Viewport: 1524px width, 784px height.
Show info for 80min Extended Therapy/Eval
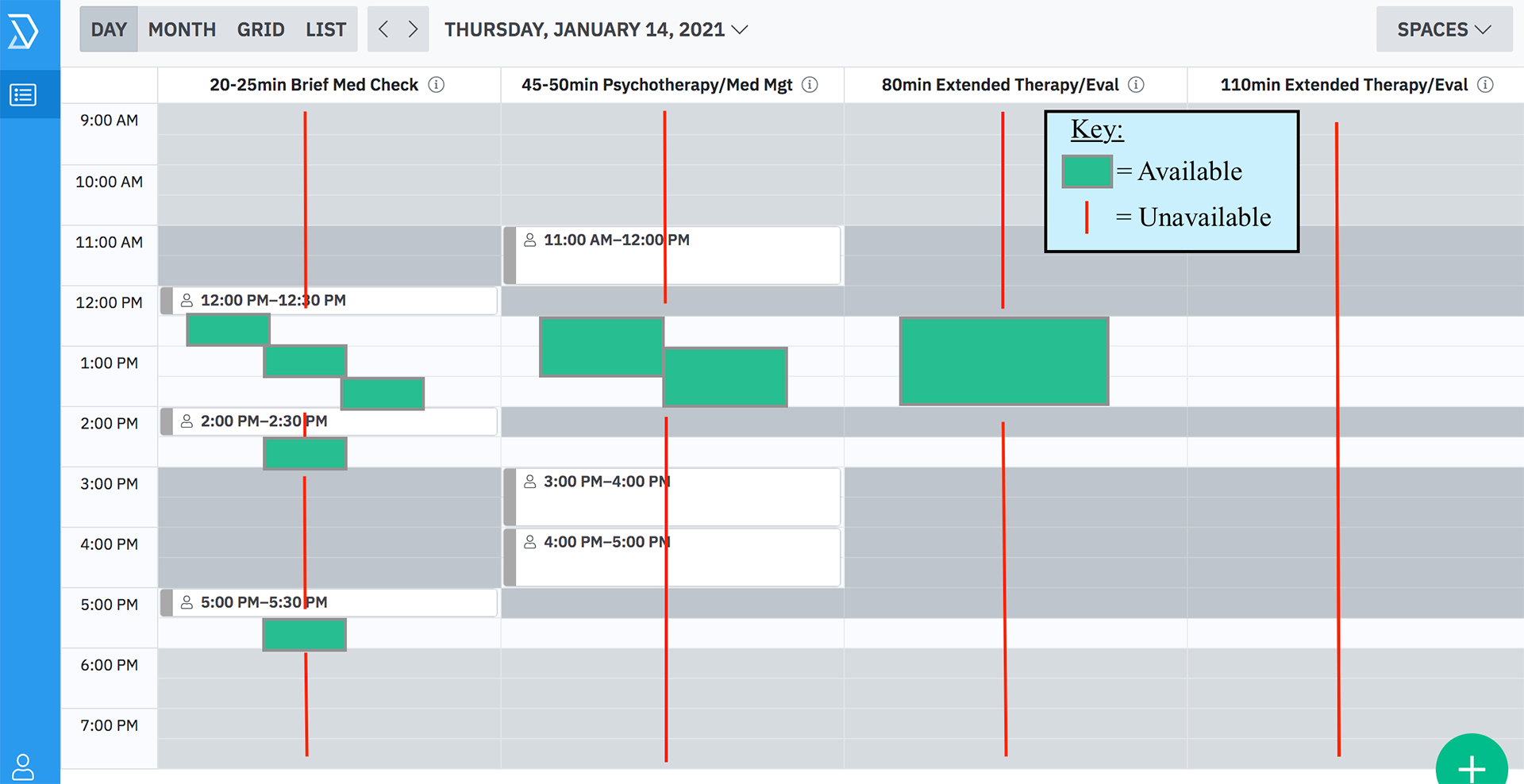pos(1136,85)
